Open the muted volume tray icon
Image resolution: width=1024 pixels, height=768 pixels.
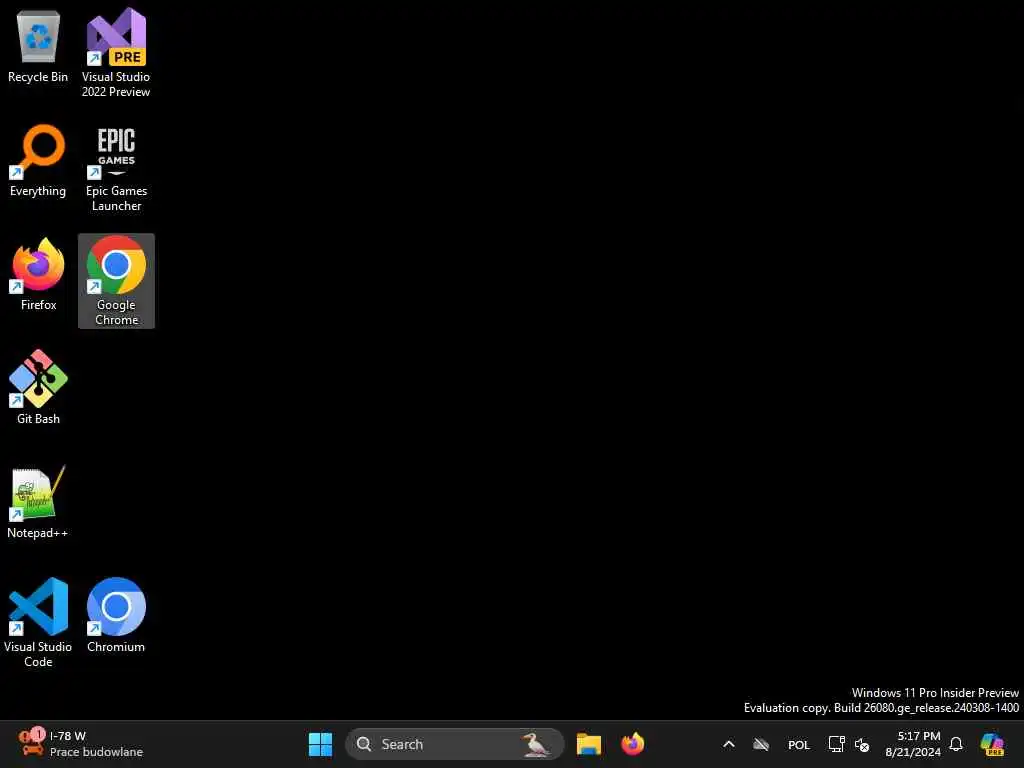pos(862,744)
